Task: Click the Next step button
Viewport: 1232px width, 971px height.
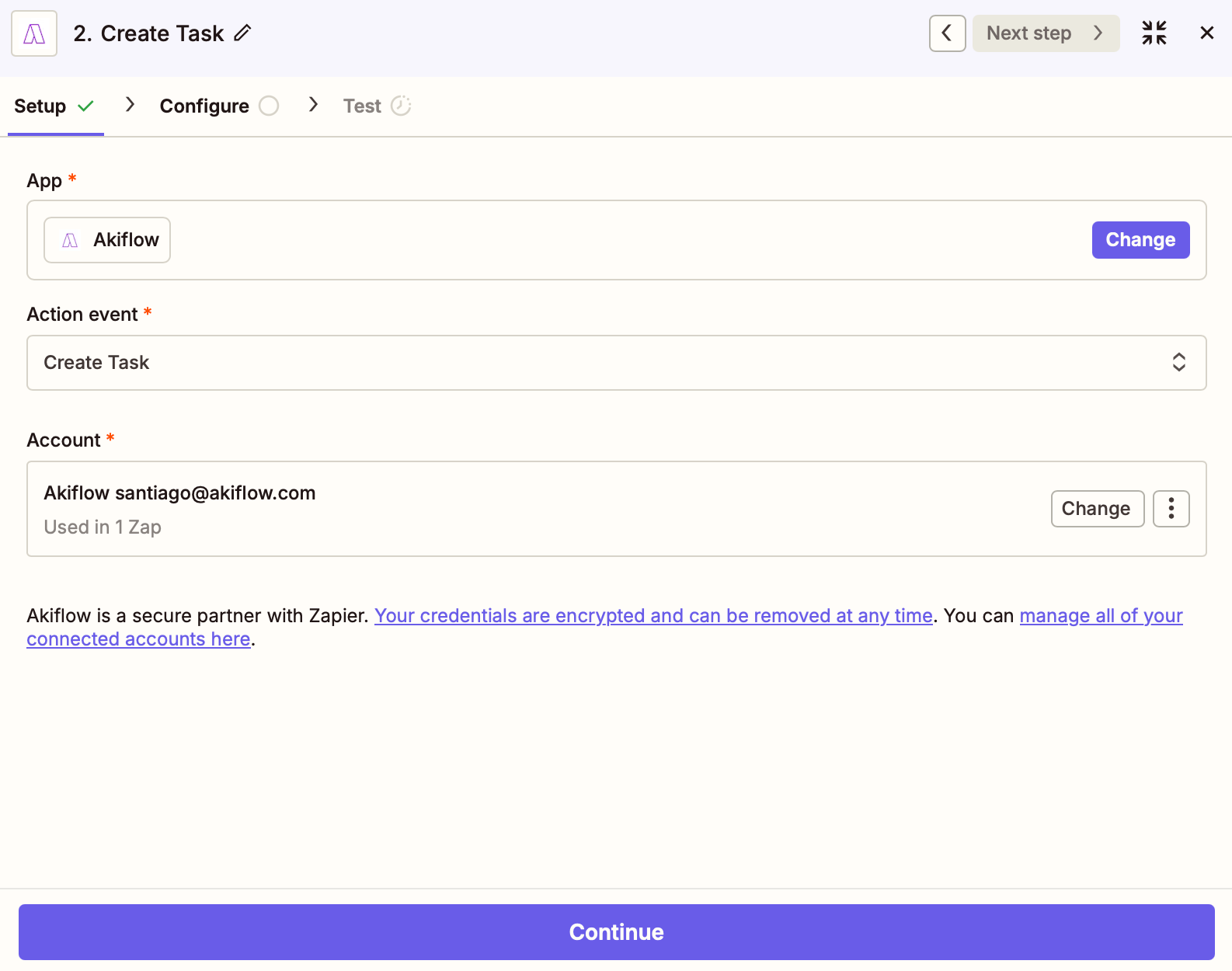Action: [1046, 33]
